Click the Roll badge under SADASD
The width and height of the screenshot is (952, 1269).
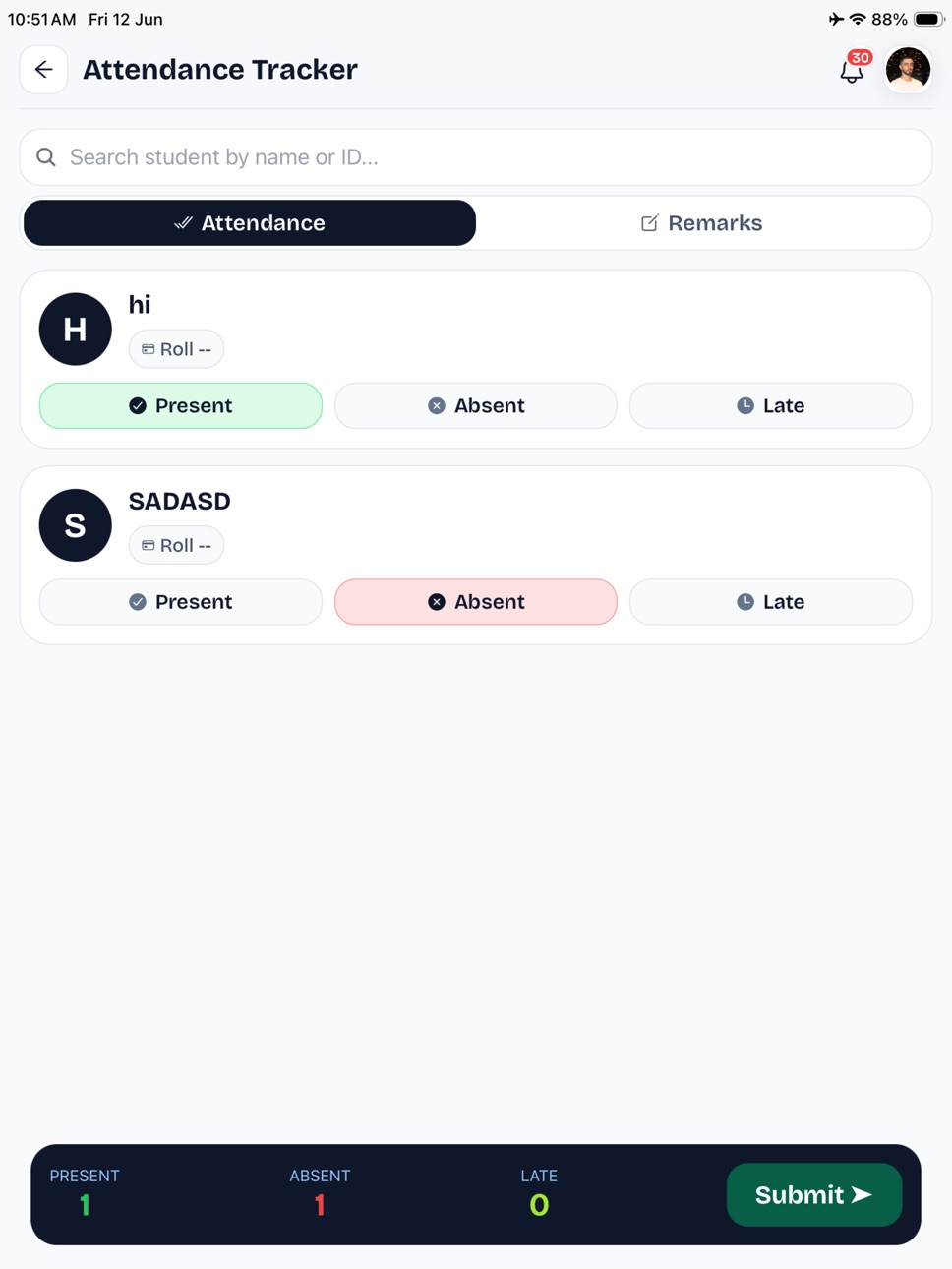point(176,545)
